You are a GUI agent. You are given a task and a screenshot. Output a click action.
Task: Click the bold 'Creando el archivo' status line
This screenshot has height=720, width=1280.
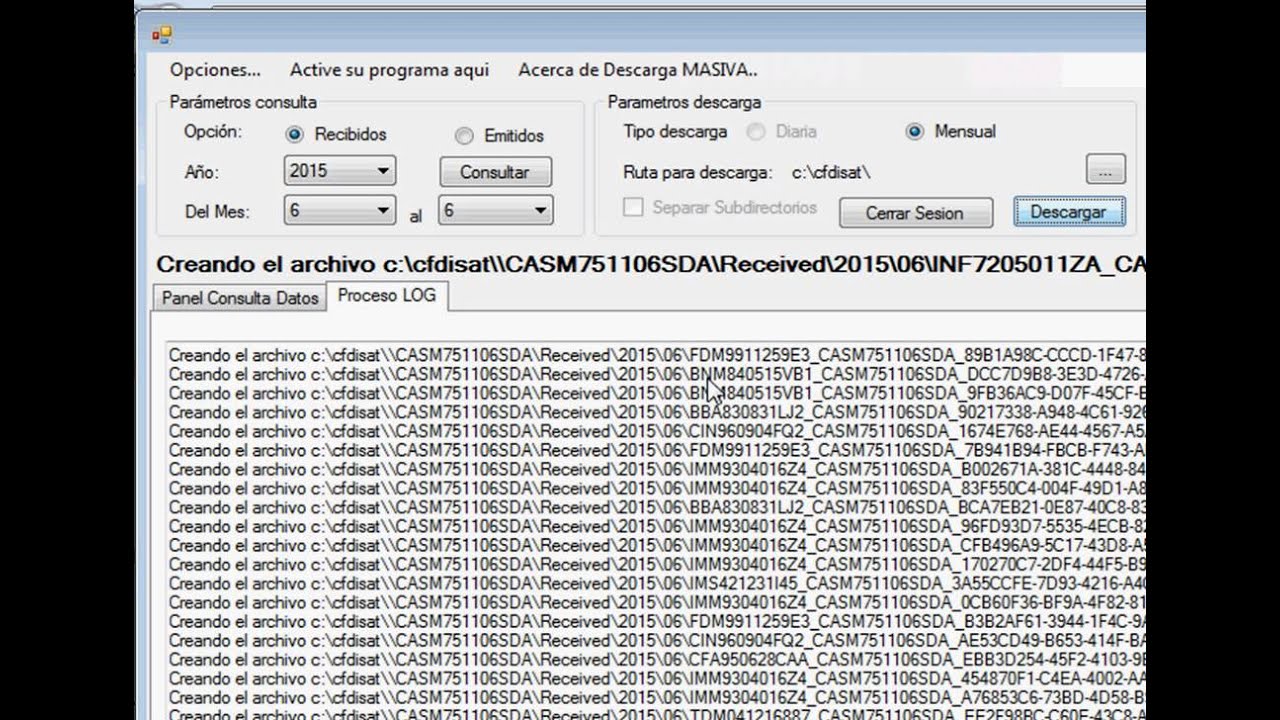[x=651, y=265]
